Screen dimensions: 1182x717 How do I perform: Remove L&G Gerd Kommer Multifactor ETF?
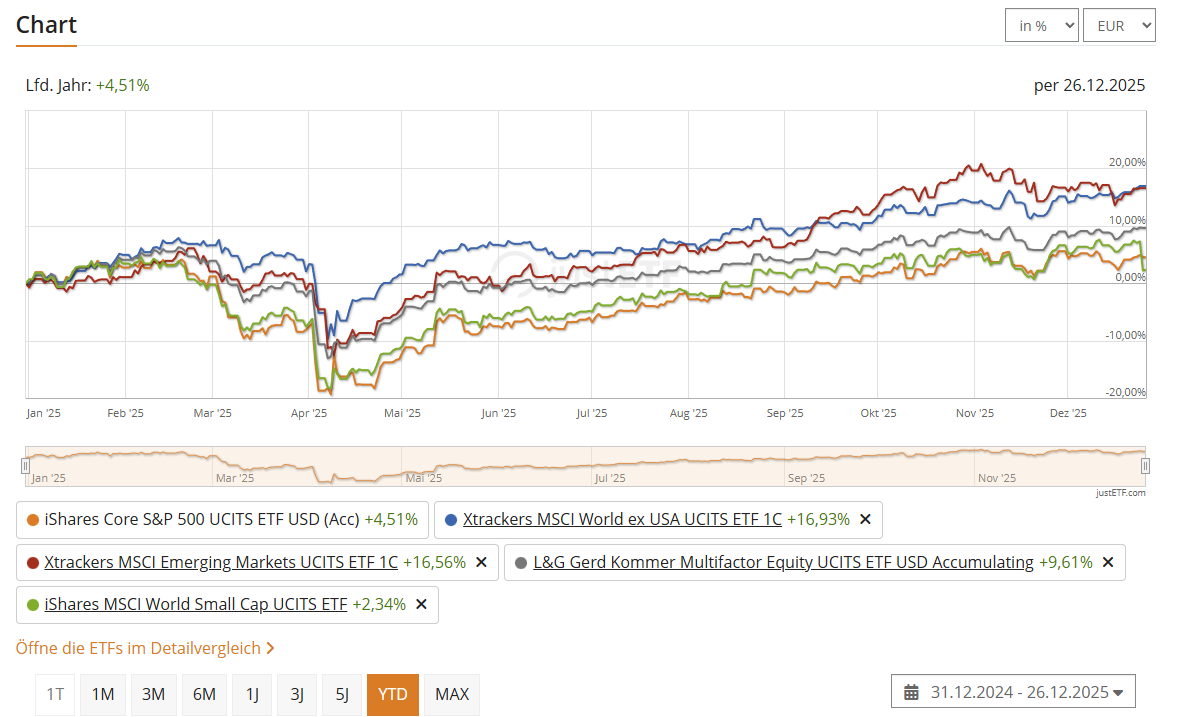[x=1108, y=562]
